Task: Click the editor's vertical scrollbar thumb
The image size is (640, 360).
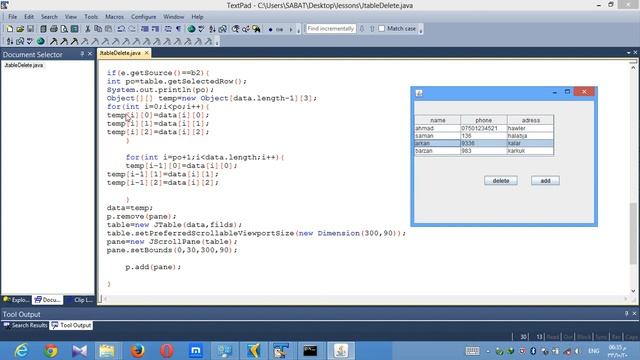Action: (x=633, y=233)
